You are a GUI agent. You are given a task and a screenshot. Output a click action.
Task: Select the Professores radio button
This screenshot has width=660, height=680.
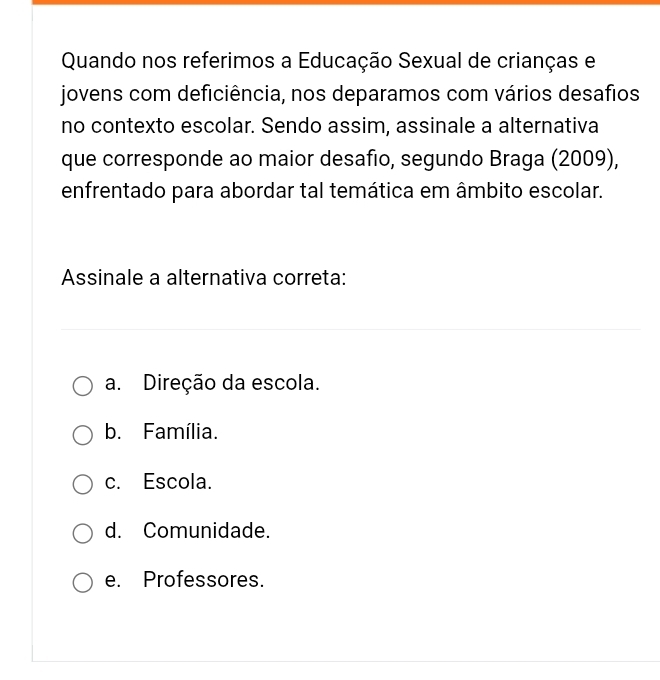[x=83, y=581]
